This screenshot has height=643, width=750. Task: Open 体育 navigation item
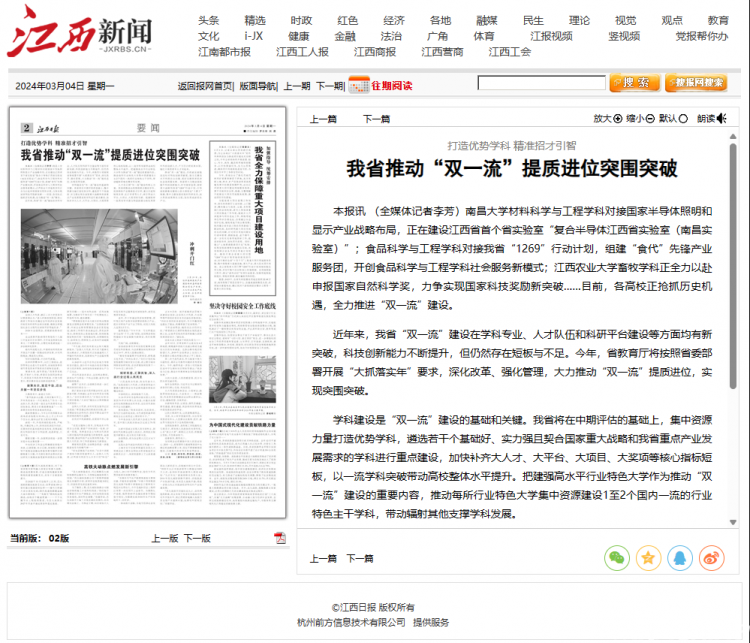[x=484, y=36]
